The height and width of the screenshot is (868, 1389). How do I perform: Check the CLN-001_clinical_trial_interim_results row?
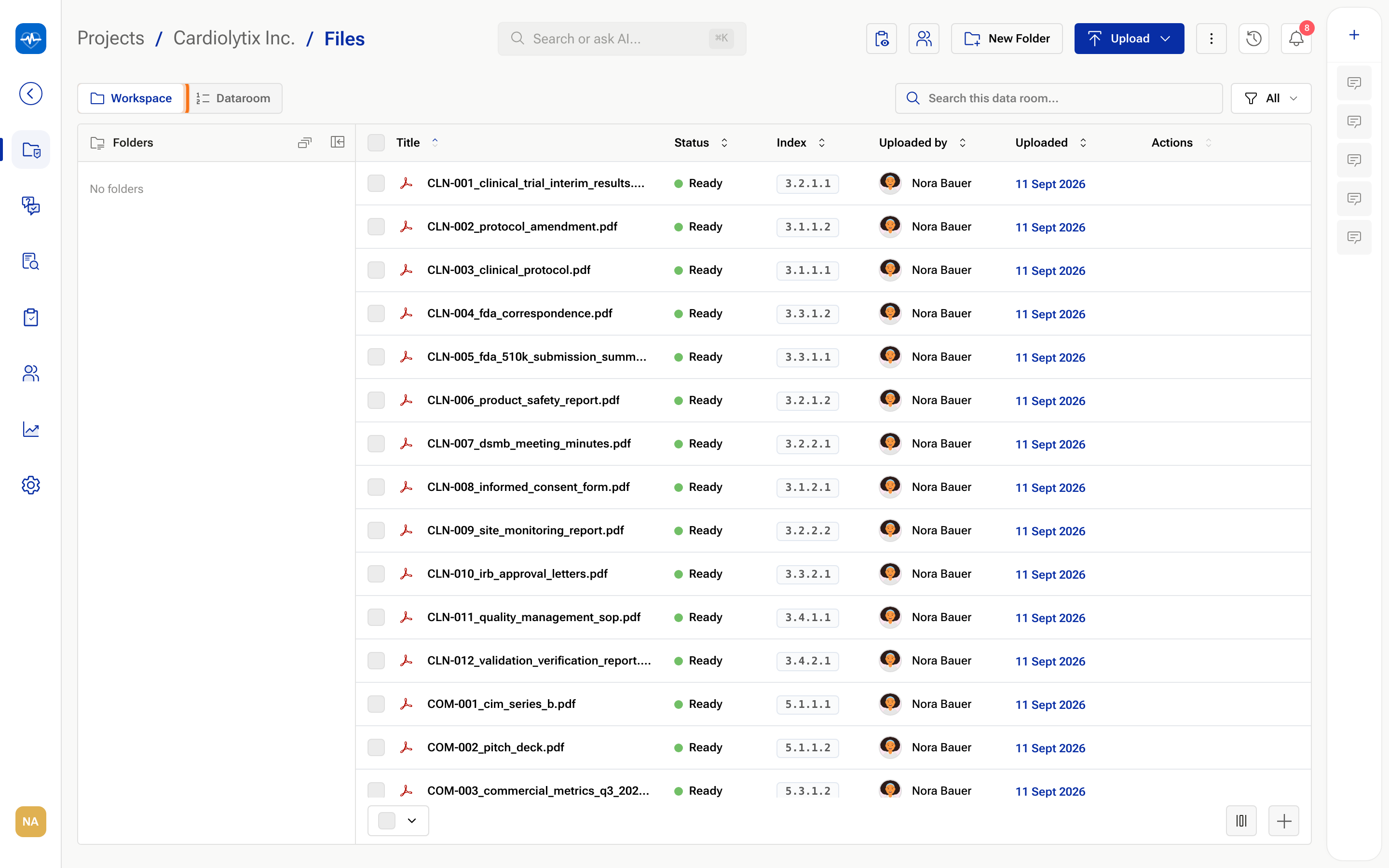[376, 183]
